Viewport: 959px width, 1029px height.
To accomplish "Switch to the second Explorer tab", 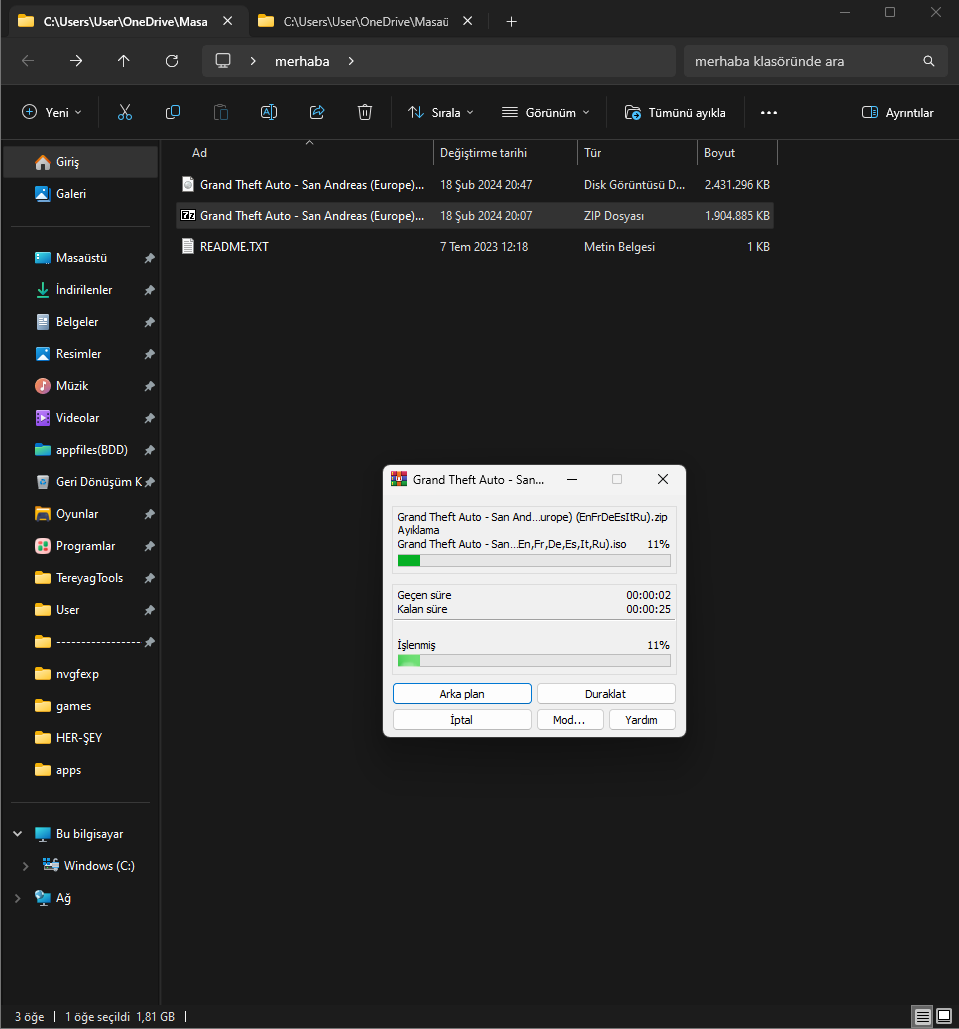I will [365, 21].
